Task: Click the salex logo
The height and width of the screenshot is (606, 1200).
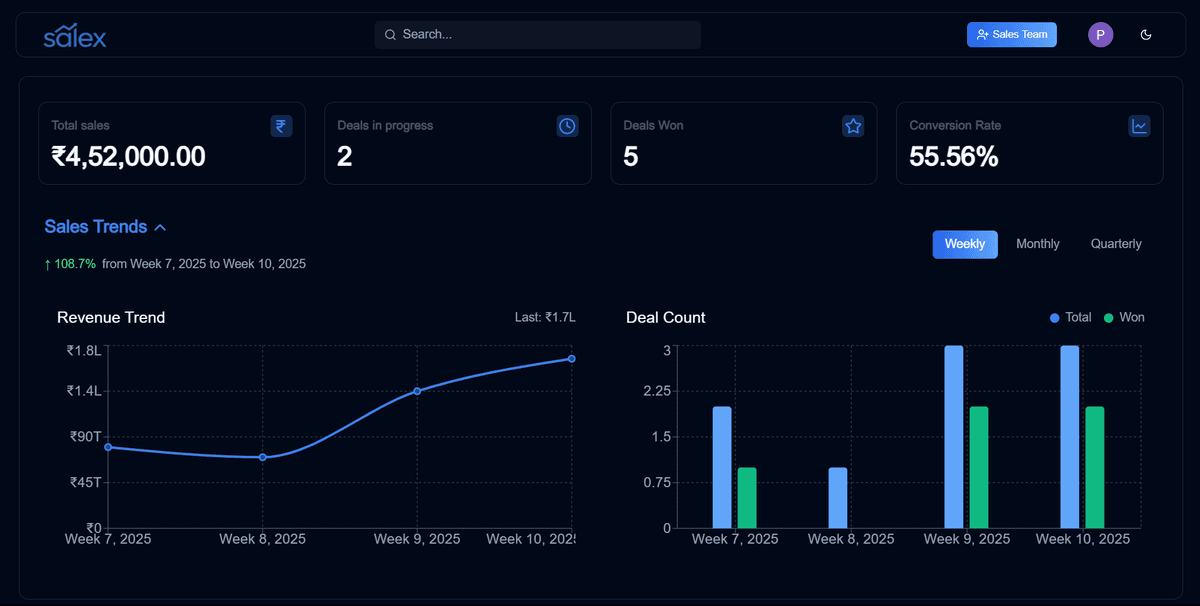Action: (75, 36)
